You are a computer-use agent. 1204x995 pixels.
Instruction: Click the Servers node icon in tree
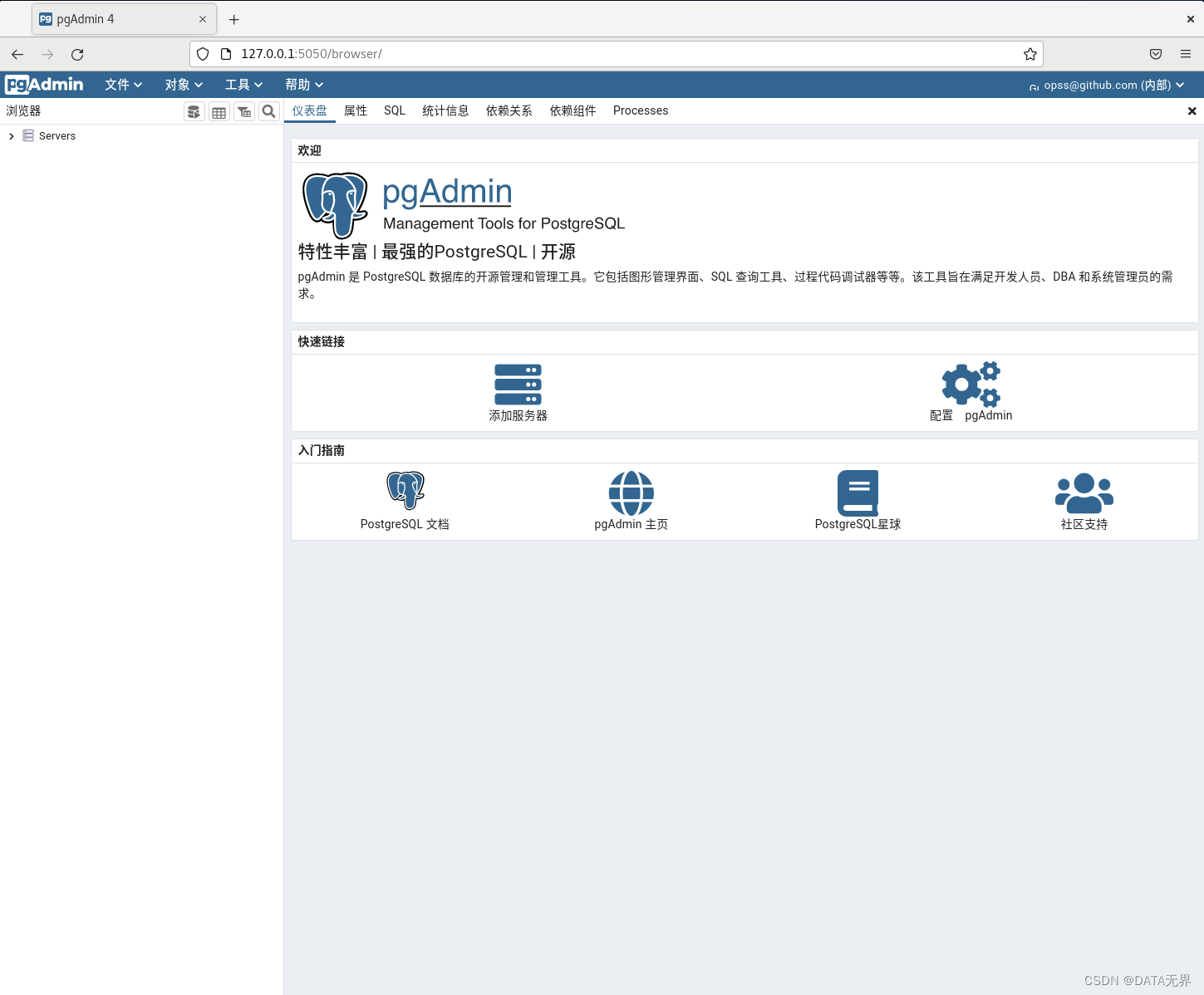coord(28,135)
